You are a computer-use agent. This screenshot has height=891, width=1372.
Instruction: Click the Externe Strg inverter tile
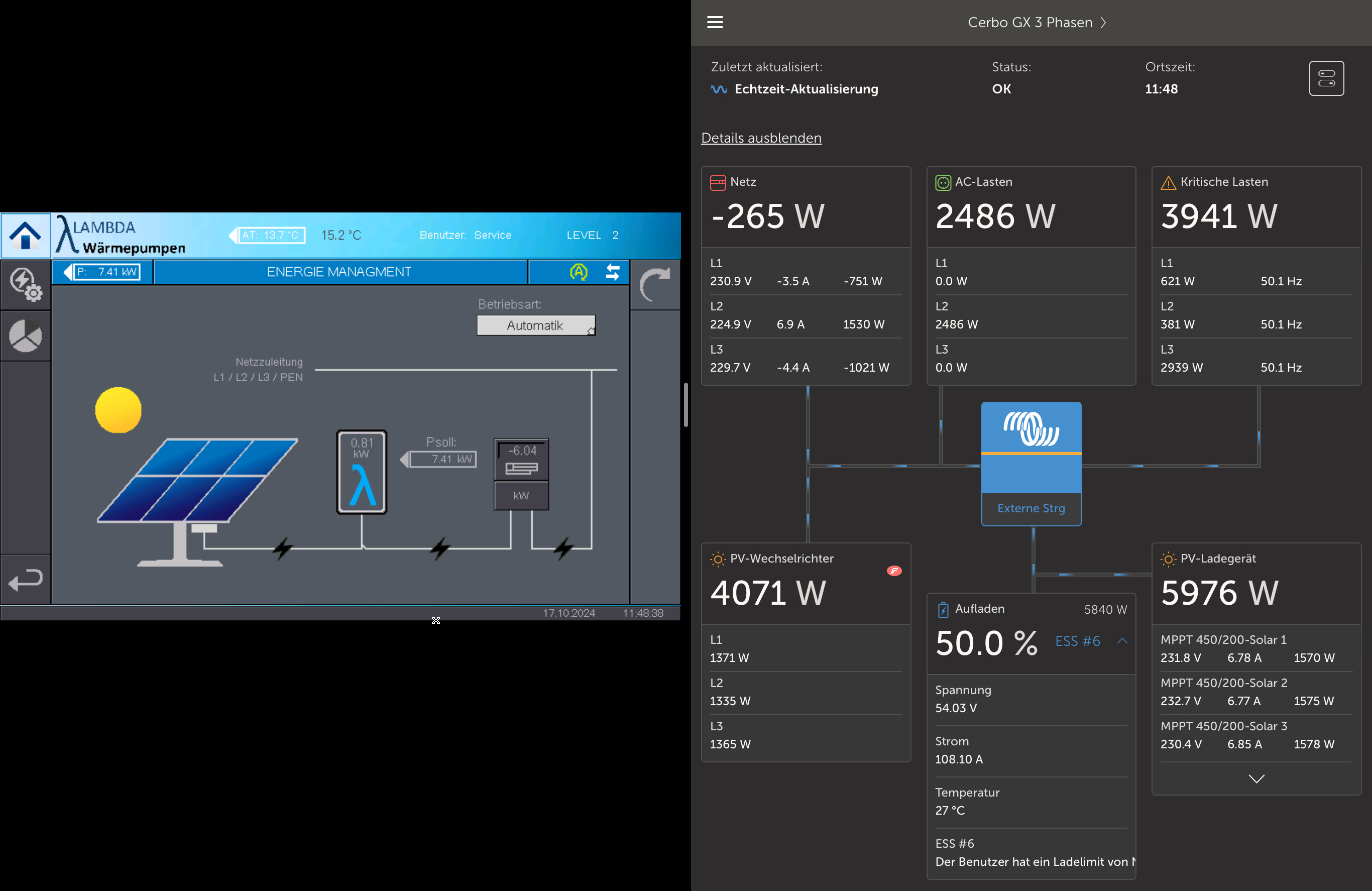tap(1031, 464)
